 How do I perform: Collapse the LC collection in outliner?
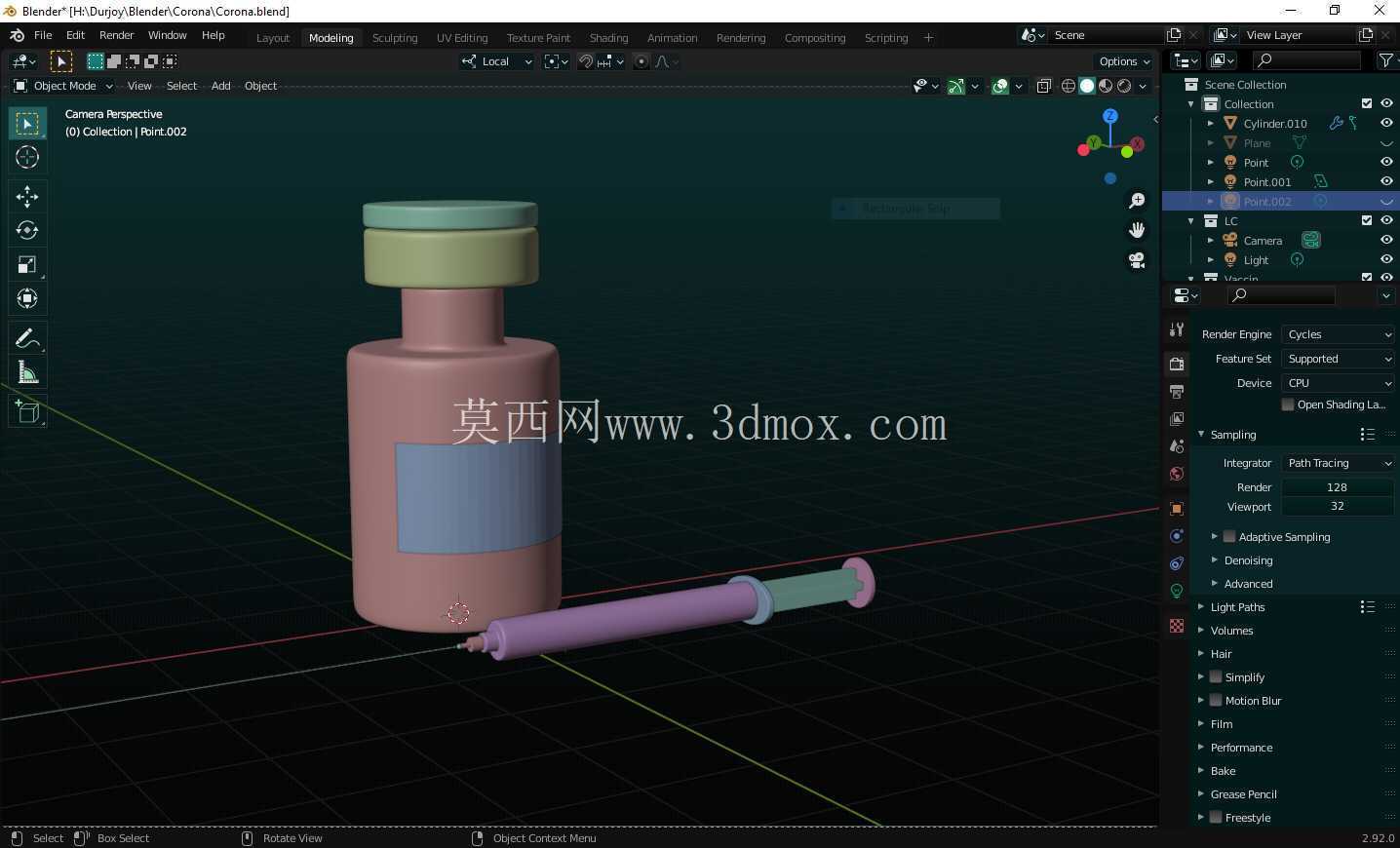(x=1190, y=221)
